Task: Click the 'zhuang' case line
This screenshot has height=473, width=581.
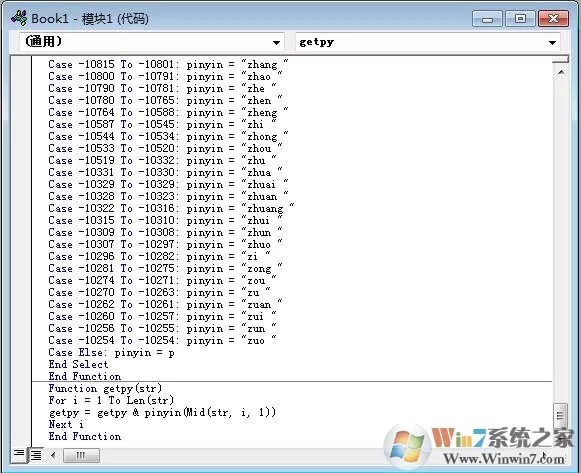Action: click(x=171, y=208)
